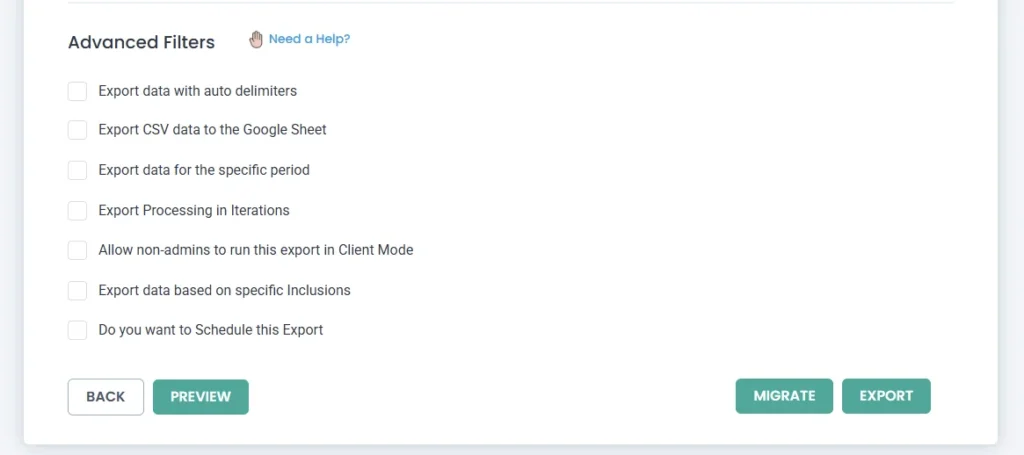Viewport: 1024px width, 455px height.
Task: Check the specific Inclusions export checkbox
Action: coord(78,291)
